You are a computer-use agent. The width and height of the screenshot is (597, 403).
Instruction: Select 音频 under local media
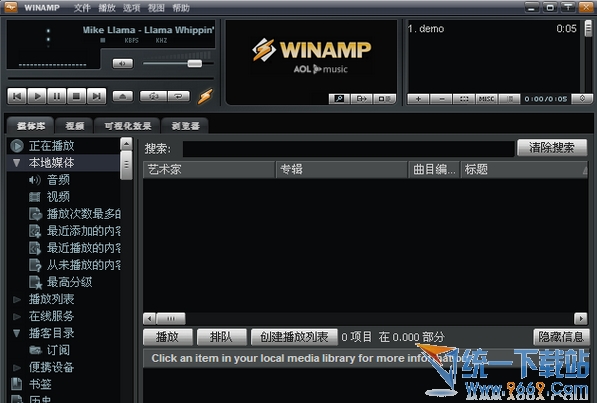point(58,180)
